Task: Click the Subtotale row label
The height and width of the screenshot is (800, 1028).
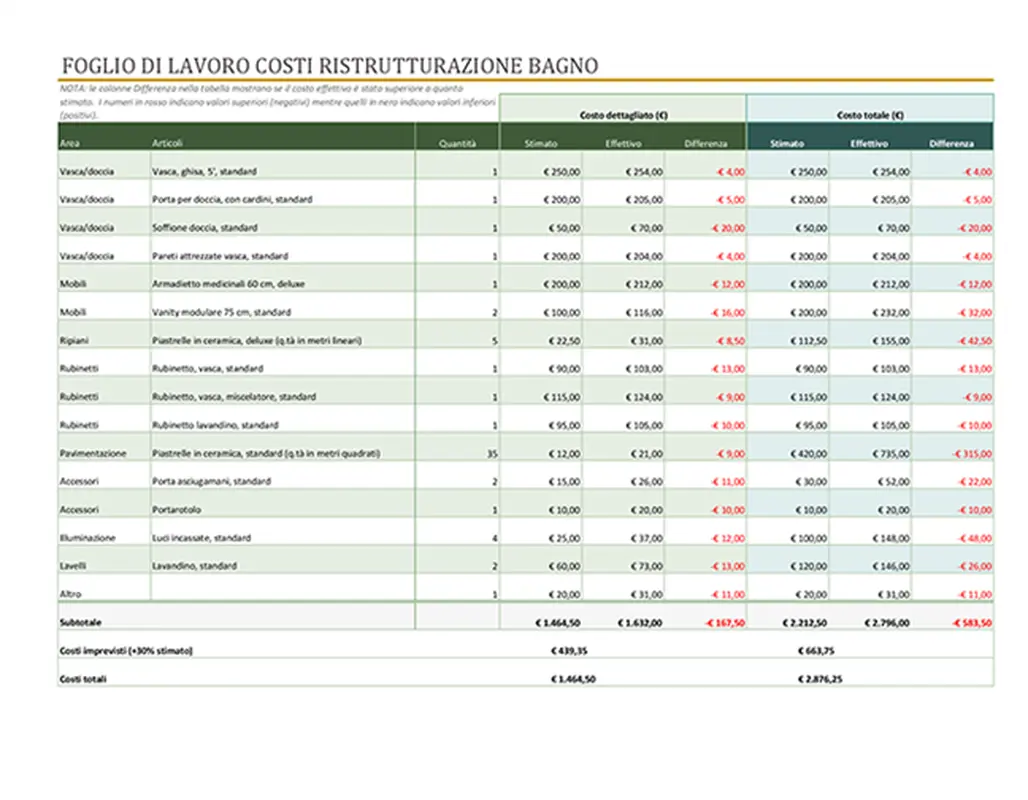Action: pyautogui.click(x=81, y=621)
